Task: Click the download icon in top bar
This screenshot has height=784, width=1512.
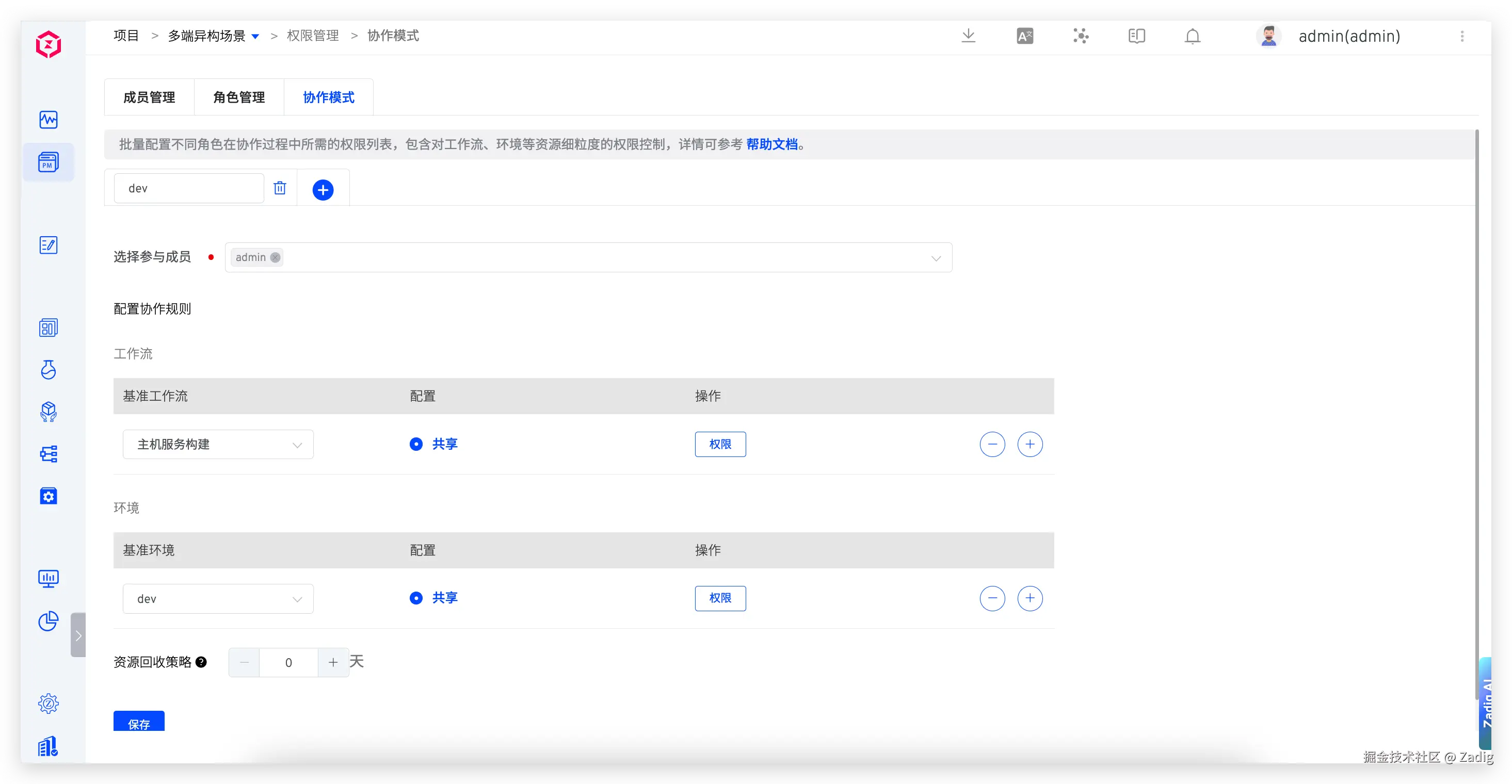Action: tap(969, 36)
